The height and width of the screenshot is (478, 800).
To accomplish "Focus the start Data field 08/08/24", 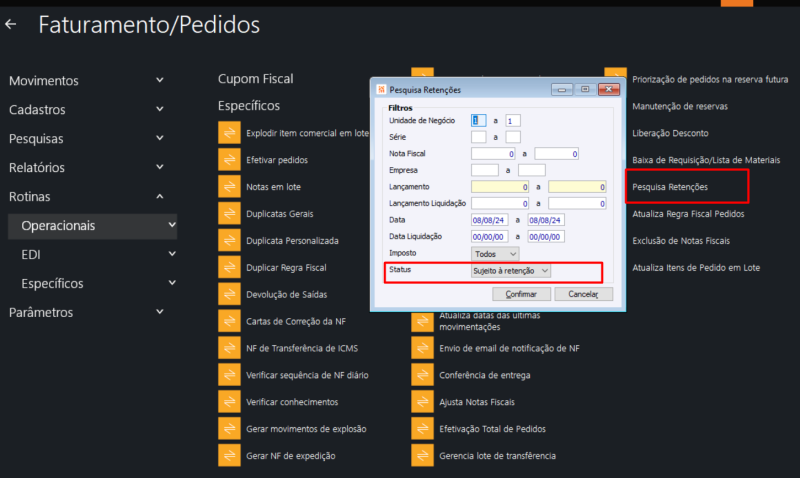I will pyautogui.click(x=489, y=220).
